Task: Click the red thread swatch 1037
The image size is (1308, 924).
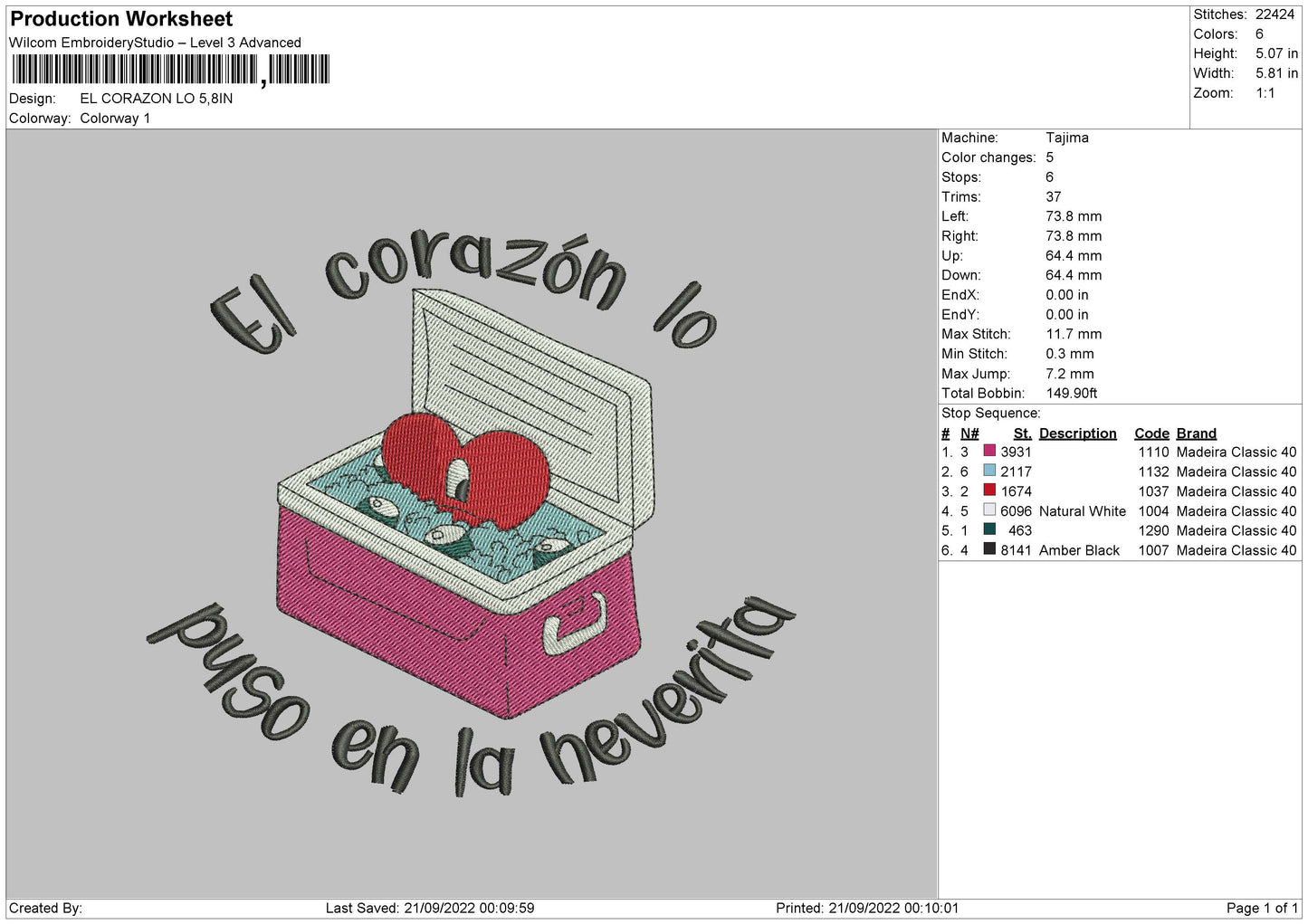Action: [989, 491]
